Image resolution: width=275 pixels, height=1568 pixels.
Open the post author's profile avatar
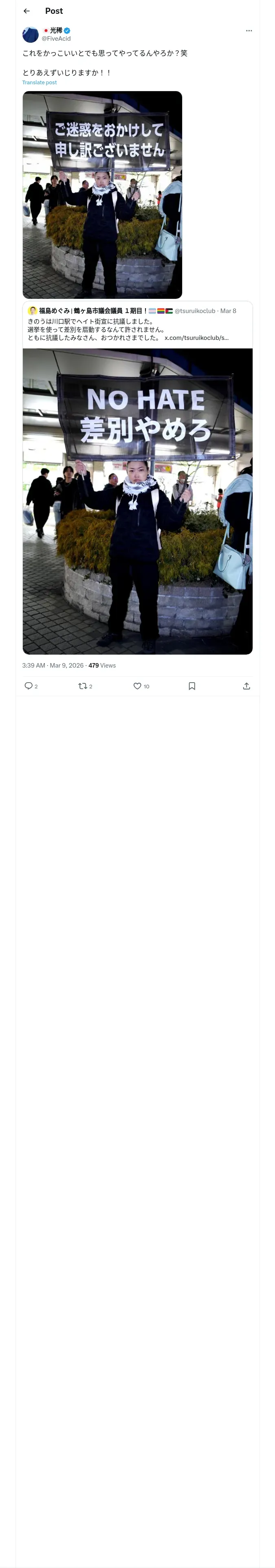coord(31,34)
